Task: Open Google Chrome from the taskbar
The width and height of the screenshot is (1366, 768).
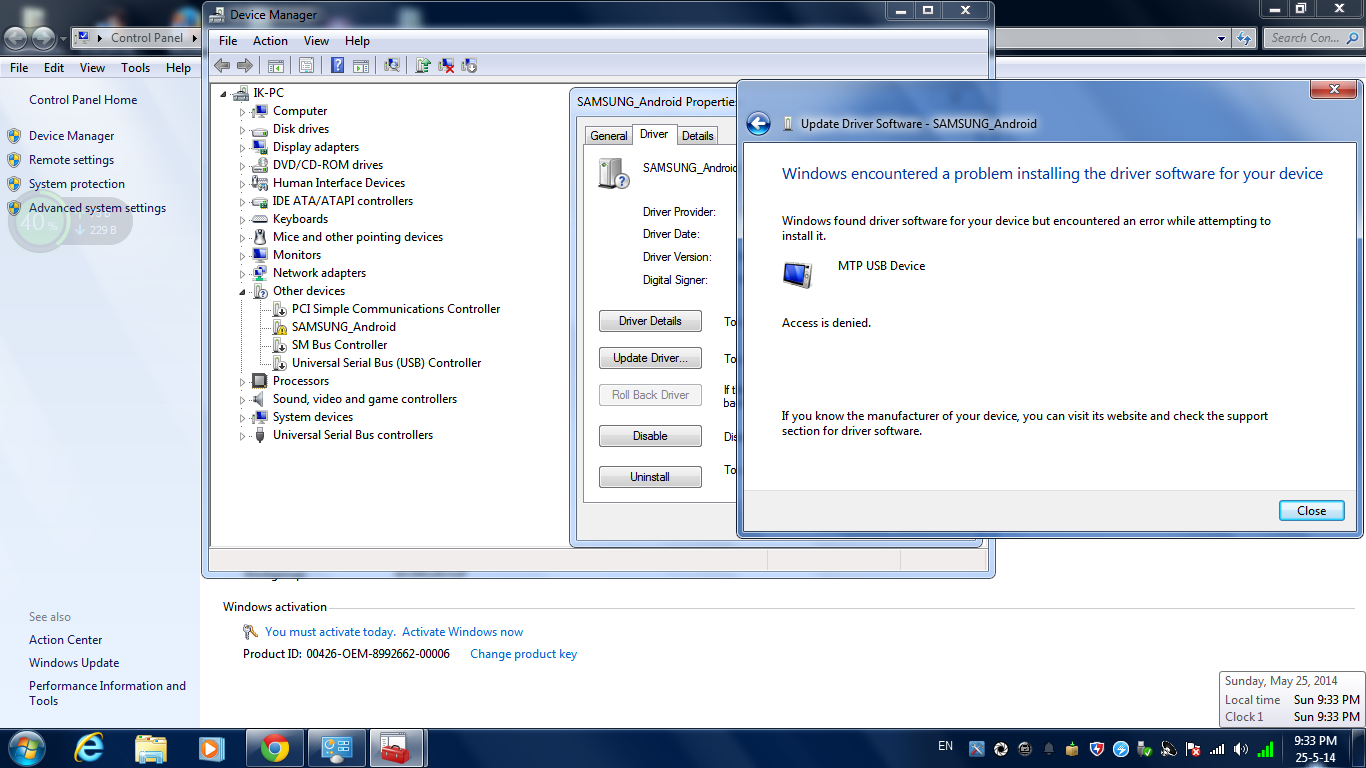Action: 275,748
